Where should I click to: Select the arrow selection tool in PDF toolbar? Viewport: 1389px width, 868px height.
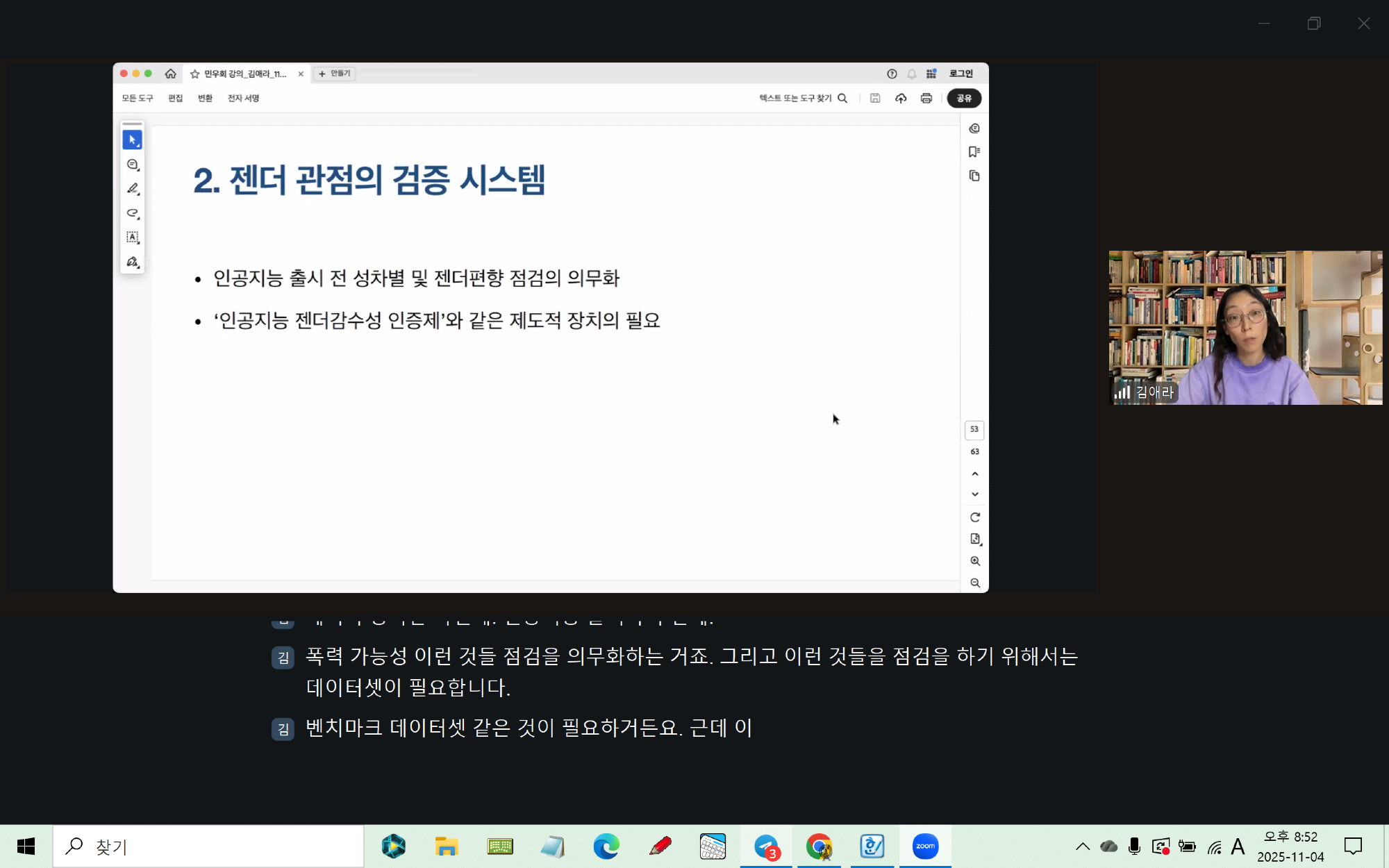[132, 140]
